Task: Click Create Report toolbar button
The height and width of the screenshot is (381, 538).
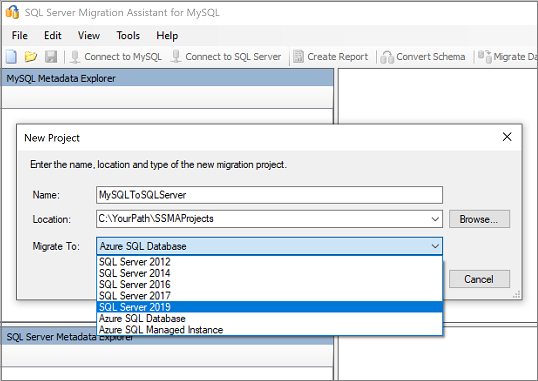Action: (330, 57)
